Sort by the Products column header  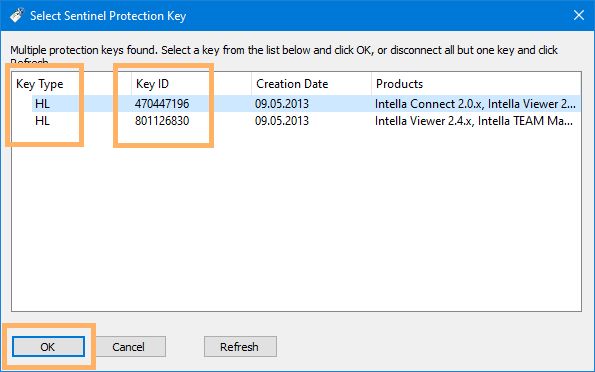click(x=399, y=84)
